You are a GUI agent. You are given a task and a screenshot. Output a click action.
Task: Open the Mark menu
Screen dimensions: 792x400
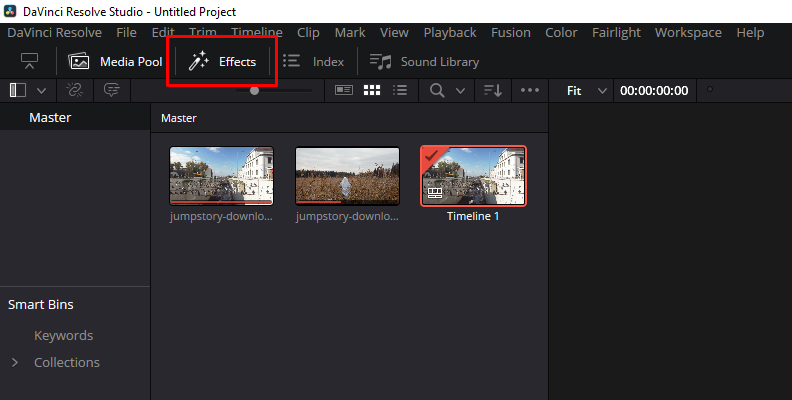tap(350, 33)
